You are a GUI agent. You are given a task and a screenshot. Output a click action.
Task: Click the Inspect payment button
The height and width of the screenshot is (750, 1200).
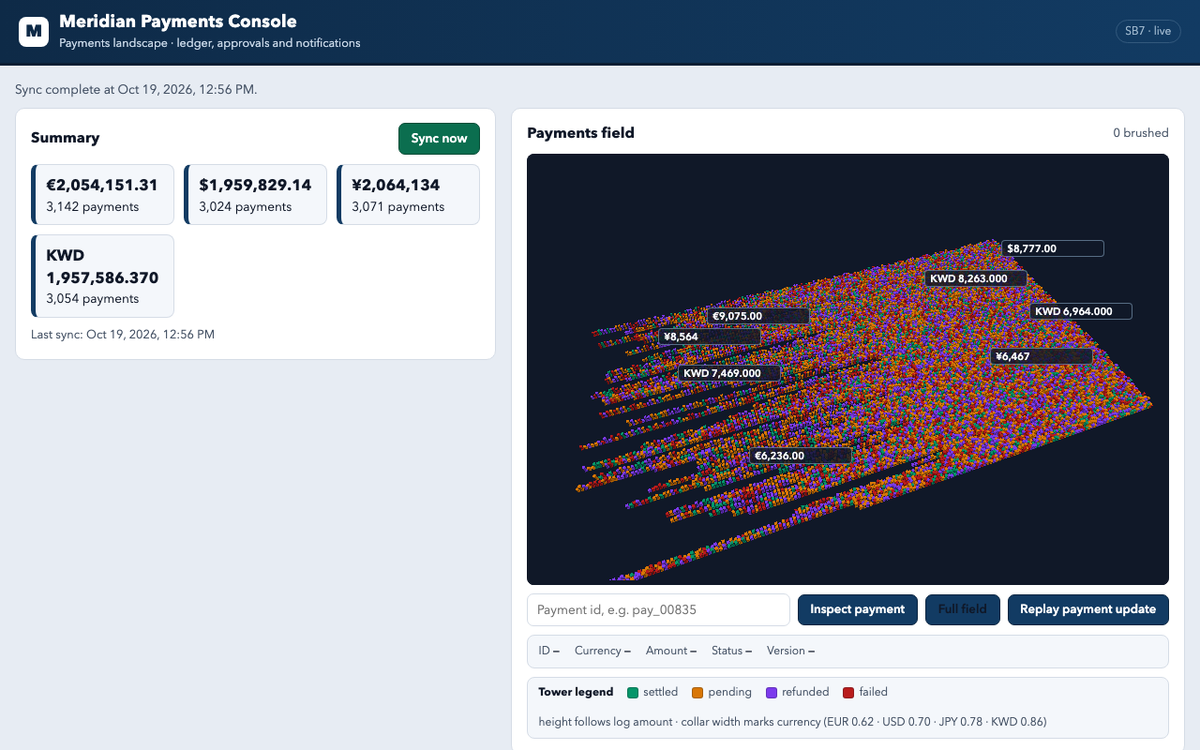(x=857, y=609)
